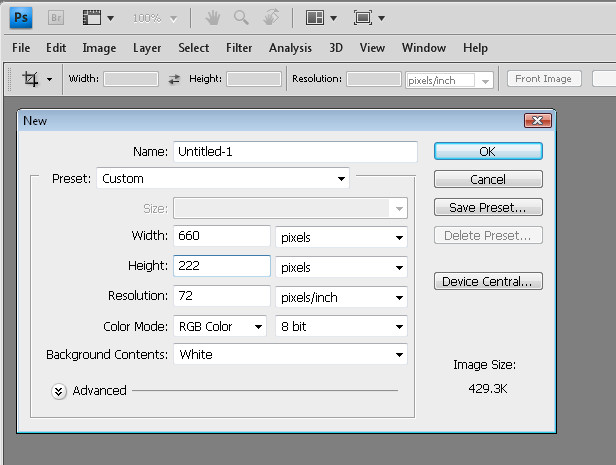Image resolution: width=616 pixels, height=465 pixels.
Task: Open Background Contents White dropdown
Action: point(290,355)
